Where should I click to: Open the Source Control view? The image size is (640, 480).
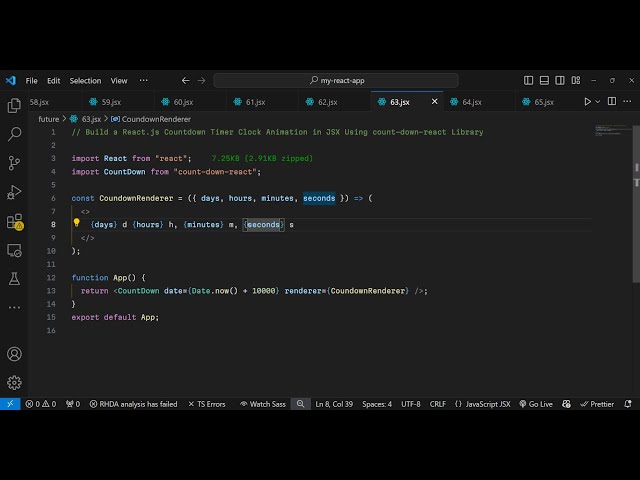[x=14, y=162]
